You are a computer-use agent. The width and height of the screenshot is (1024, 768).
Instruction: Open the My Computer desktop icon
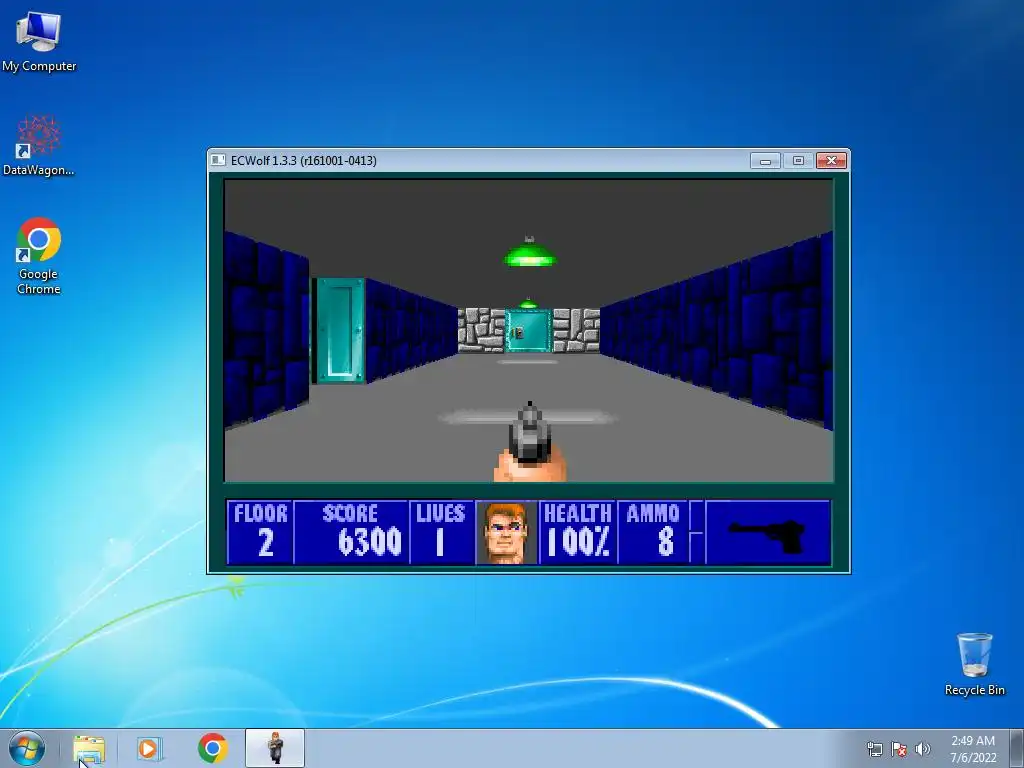[39, 40]
